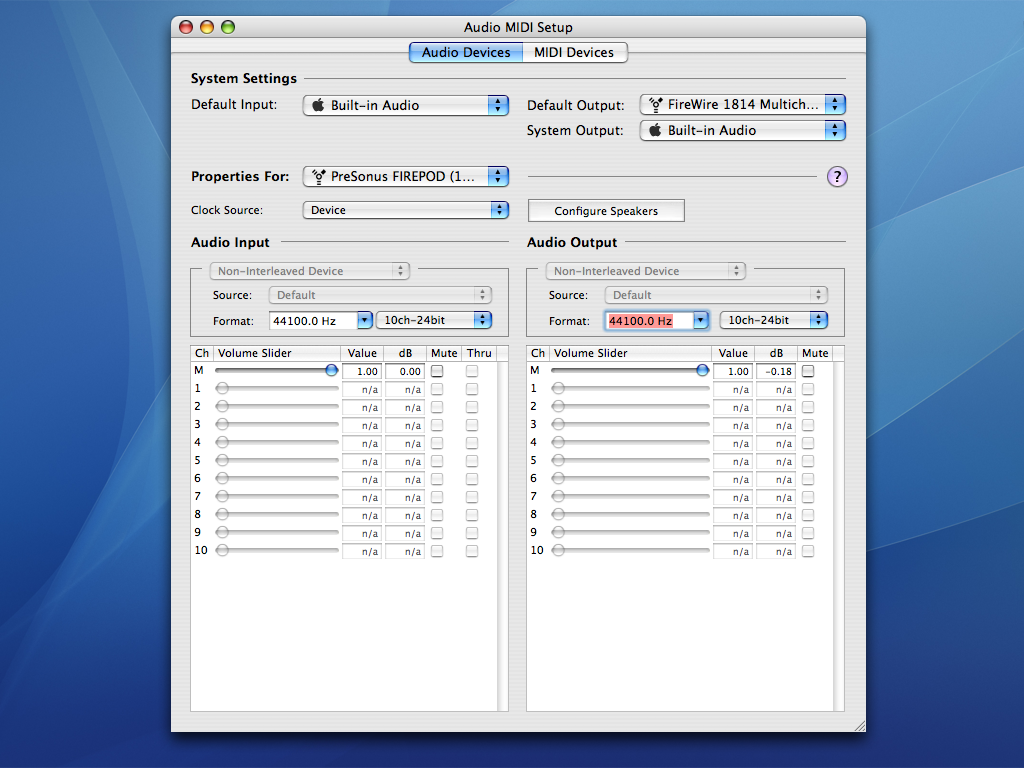Toggle Thru checkbox for Audio Input channel 2

(472, 407)
